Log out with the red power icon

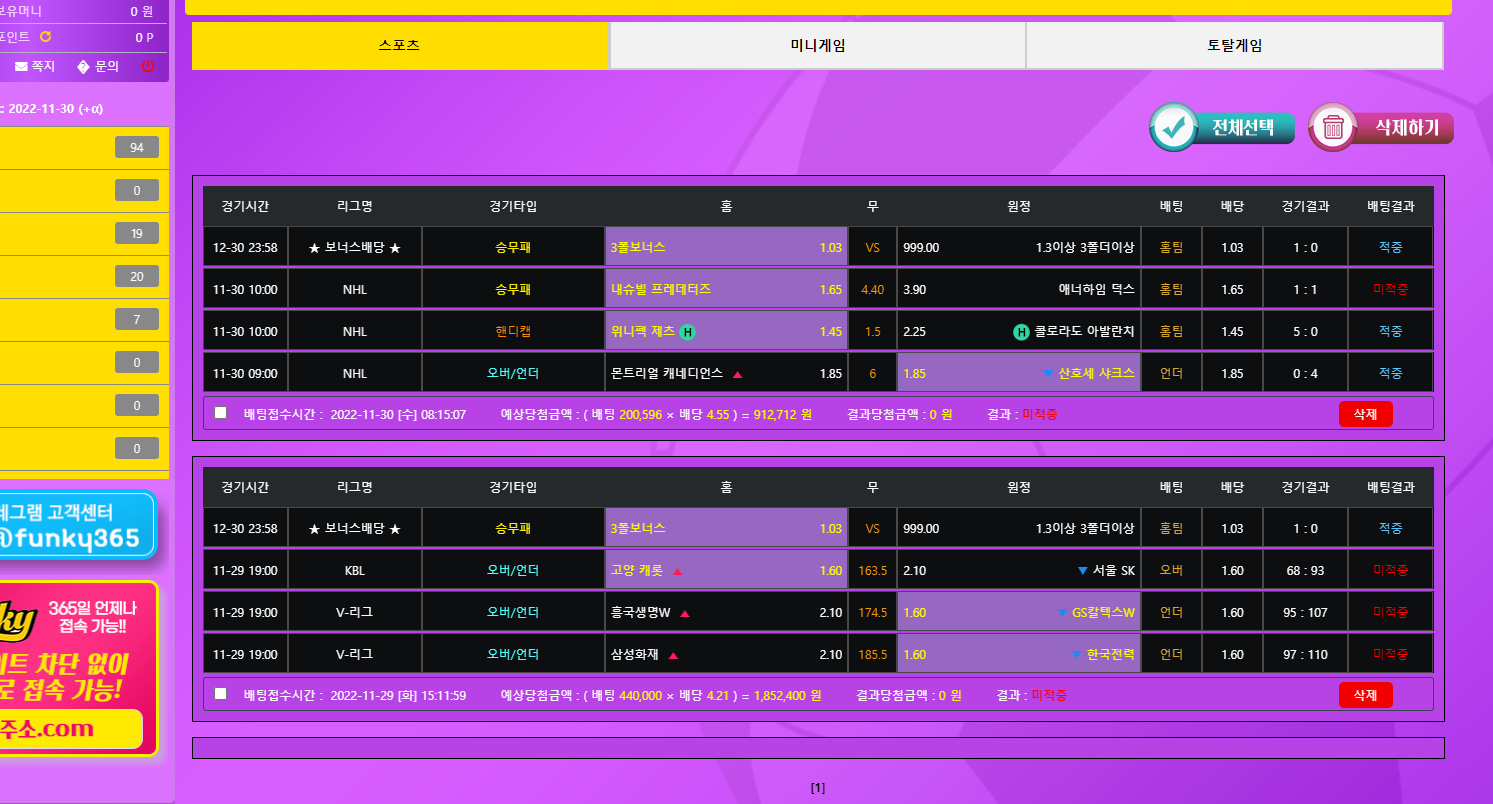click(148, 67)
